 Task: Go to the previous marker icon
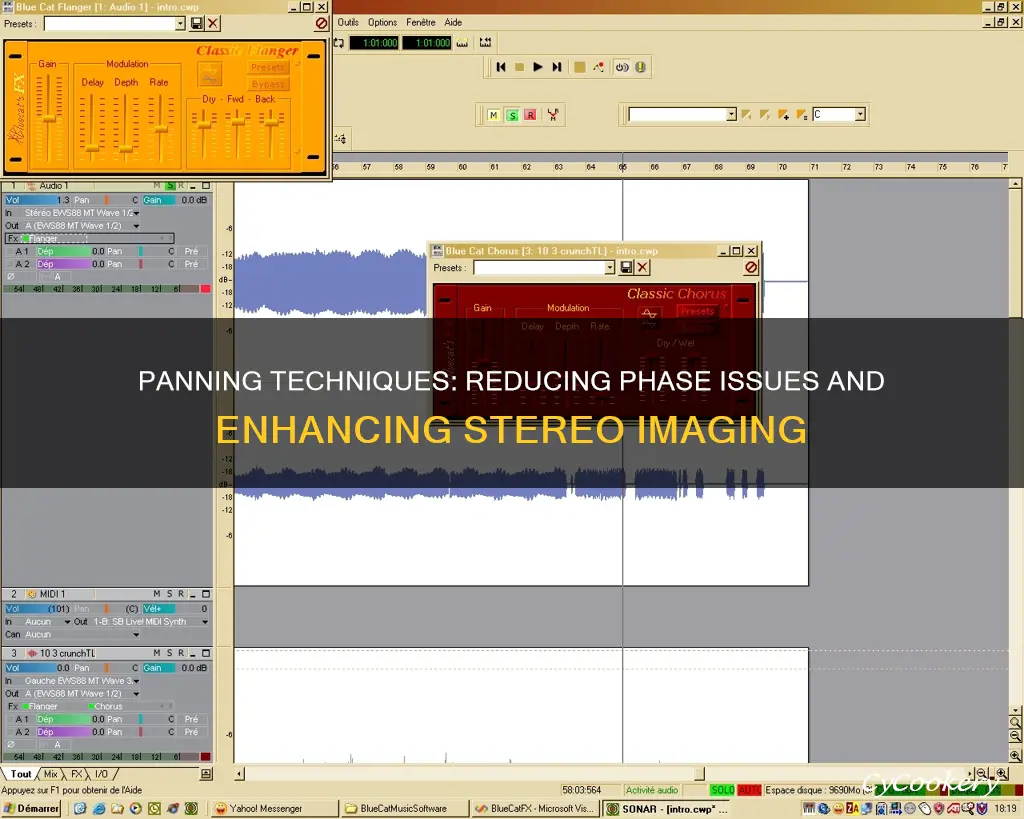click(746, 115)
